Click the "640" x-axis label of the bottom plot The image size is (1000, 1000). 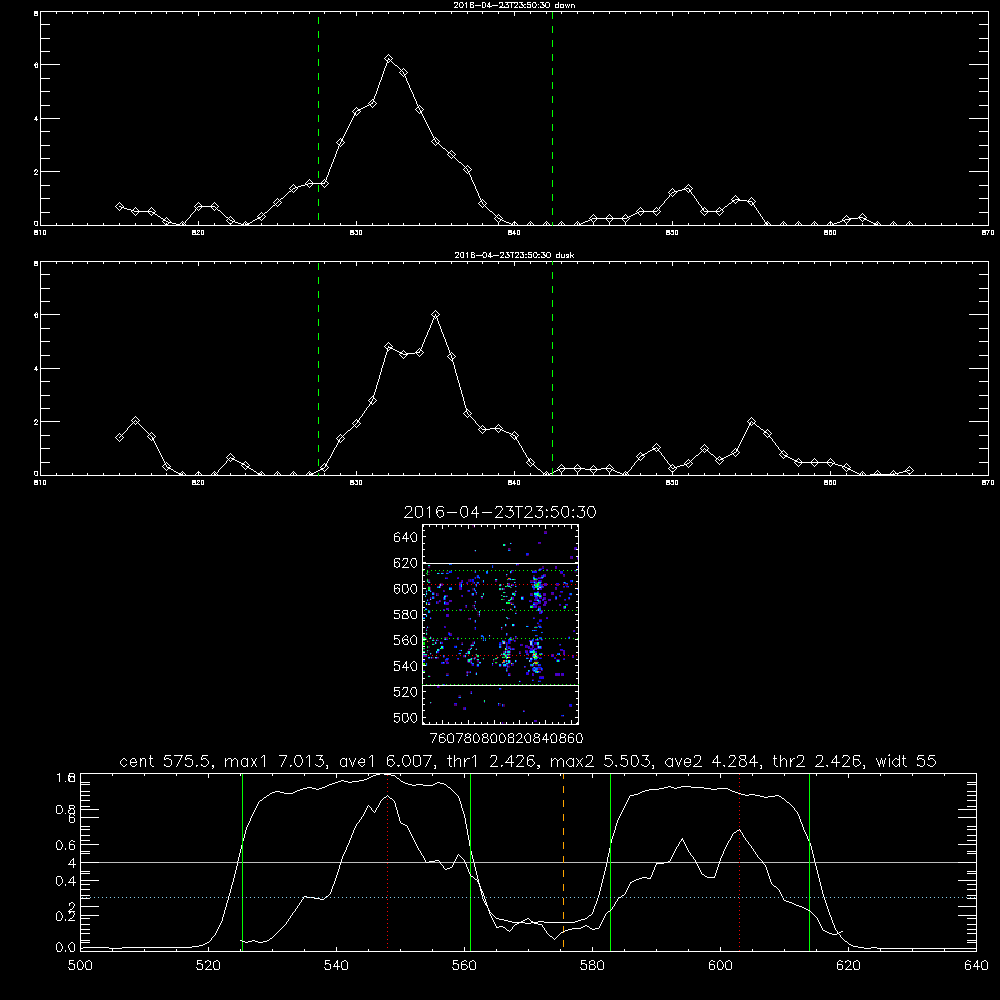tap(976, 966)
